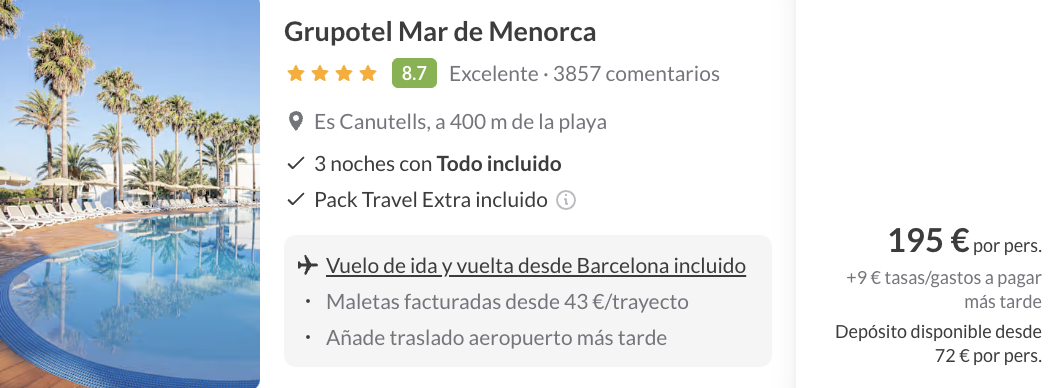Screen dimensions: 1062x388
Task: Click the +9 € tasas/gastos note
Action: [x=944, y=289]
